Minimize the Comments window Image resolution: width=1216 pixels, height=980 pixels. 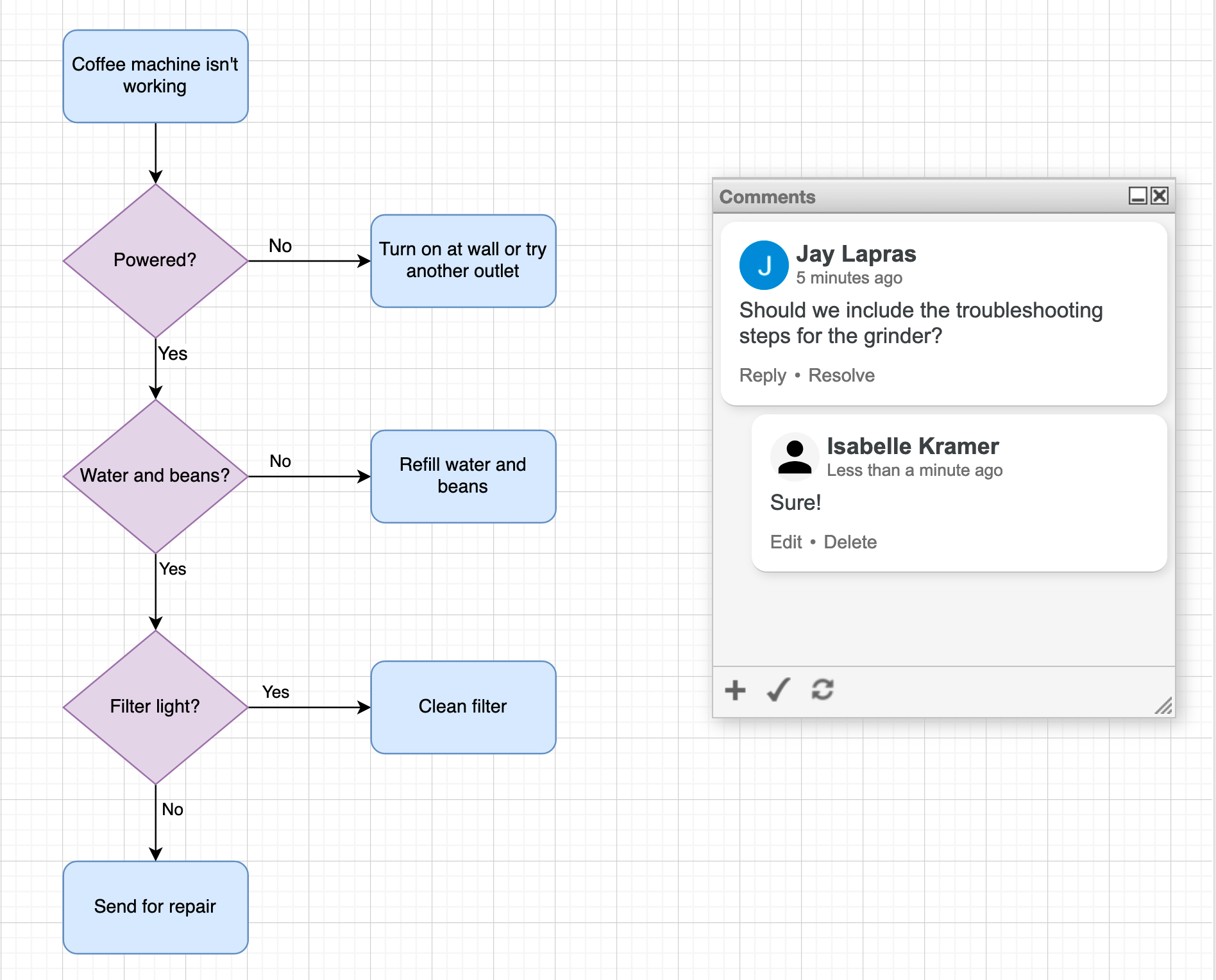pyautogui.click(x=1138, y=197)
